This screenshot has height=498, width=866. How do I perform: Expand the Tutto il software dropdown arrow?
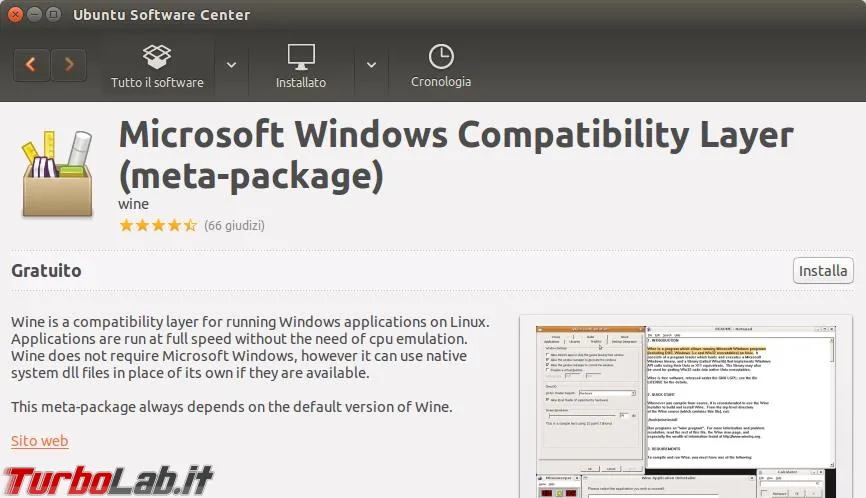pyautogui.click(x=231, y=65)
